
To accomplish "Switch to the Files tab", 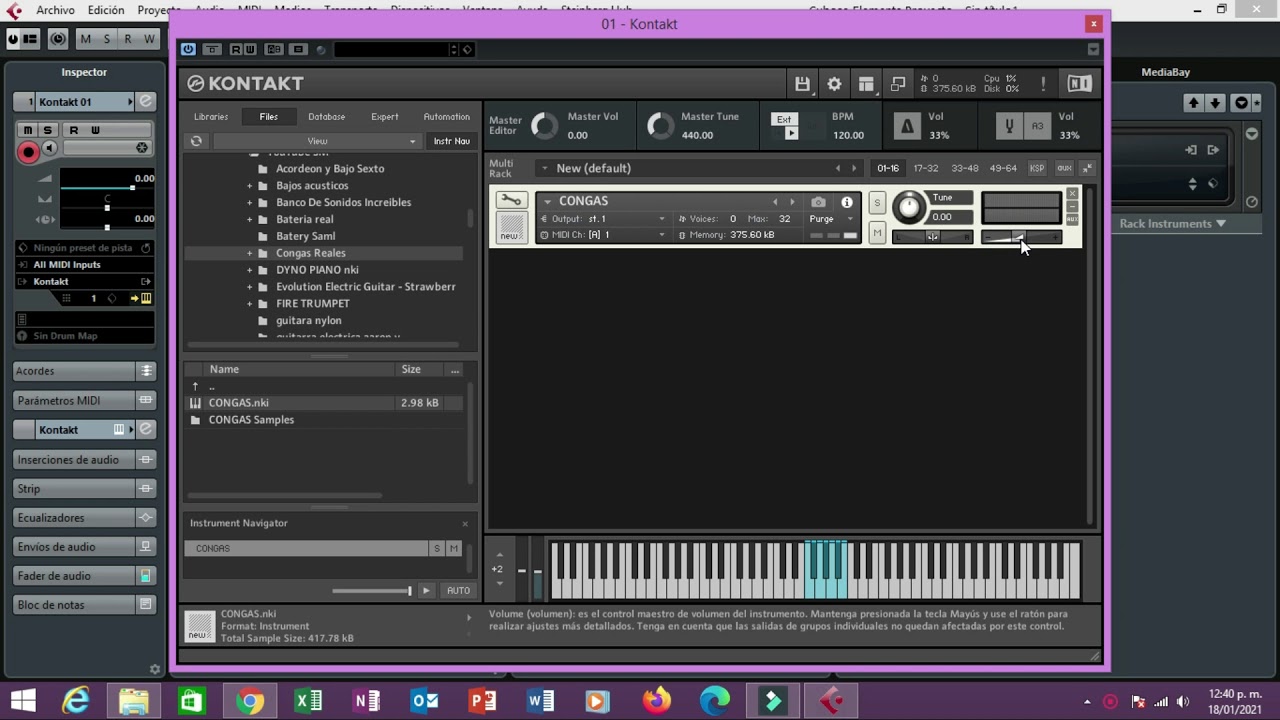I will [269, 117].
